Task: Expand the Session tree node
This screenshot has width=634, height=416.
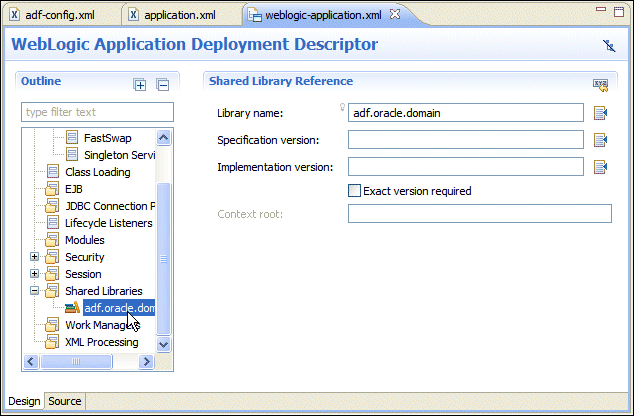Action: [x=35, y=273]
